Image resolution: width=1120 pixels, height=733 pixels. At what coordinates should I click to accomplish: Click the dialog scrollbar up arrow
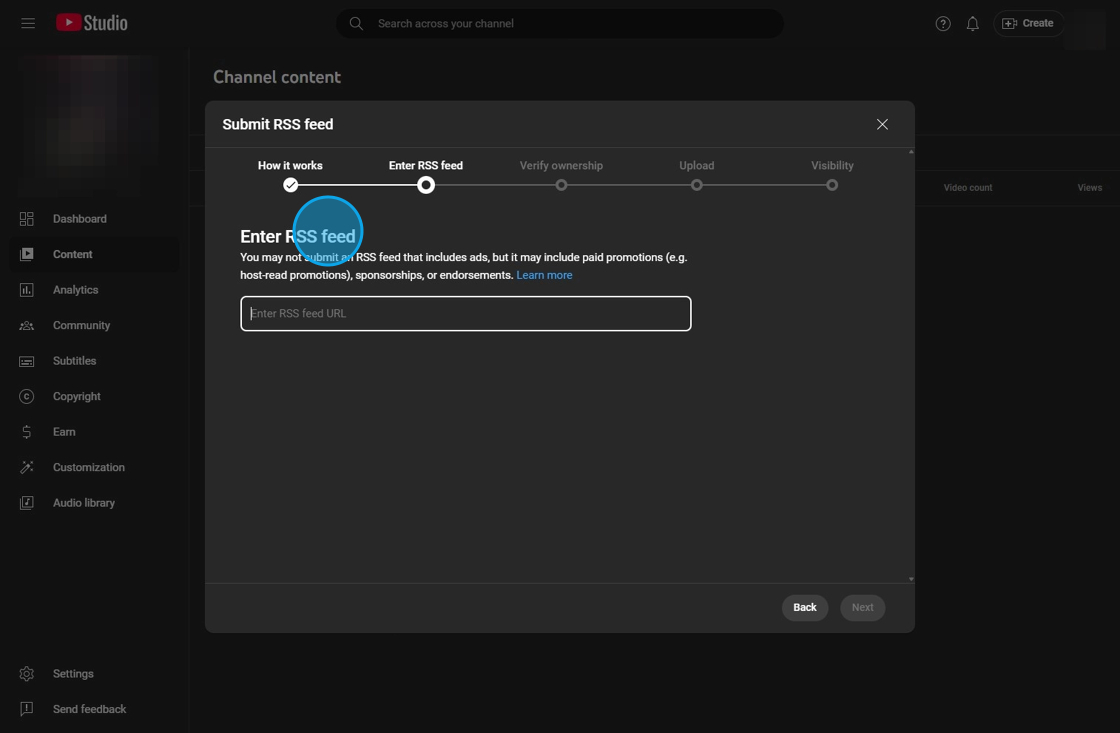[x=911, y=151]
